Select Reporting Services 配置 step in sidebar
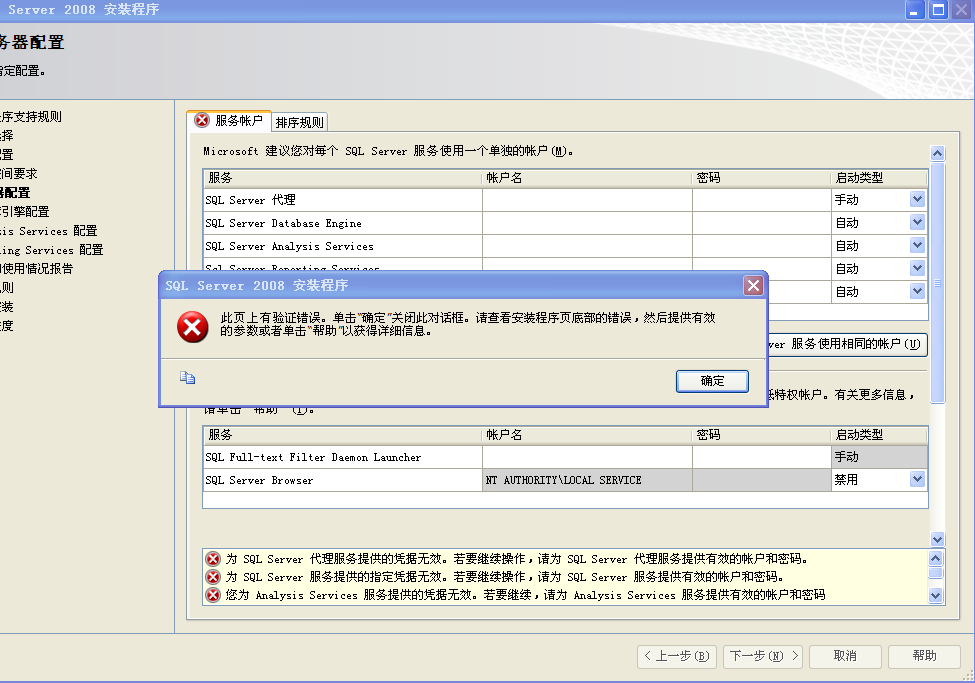Screen dimensions: 975x683 [x=52, y=250]
